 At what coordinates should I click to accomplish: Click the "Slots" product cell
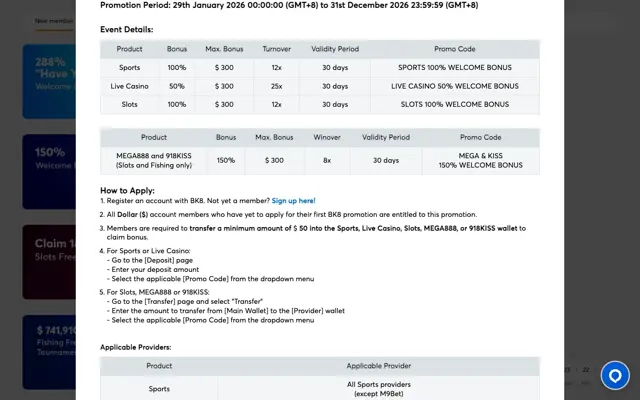point(129,104)
